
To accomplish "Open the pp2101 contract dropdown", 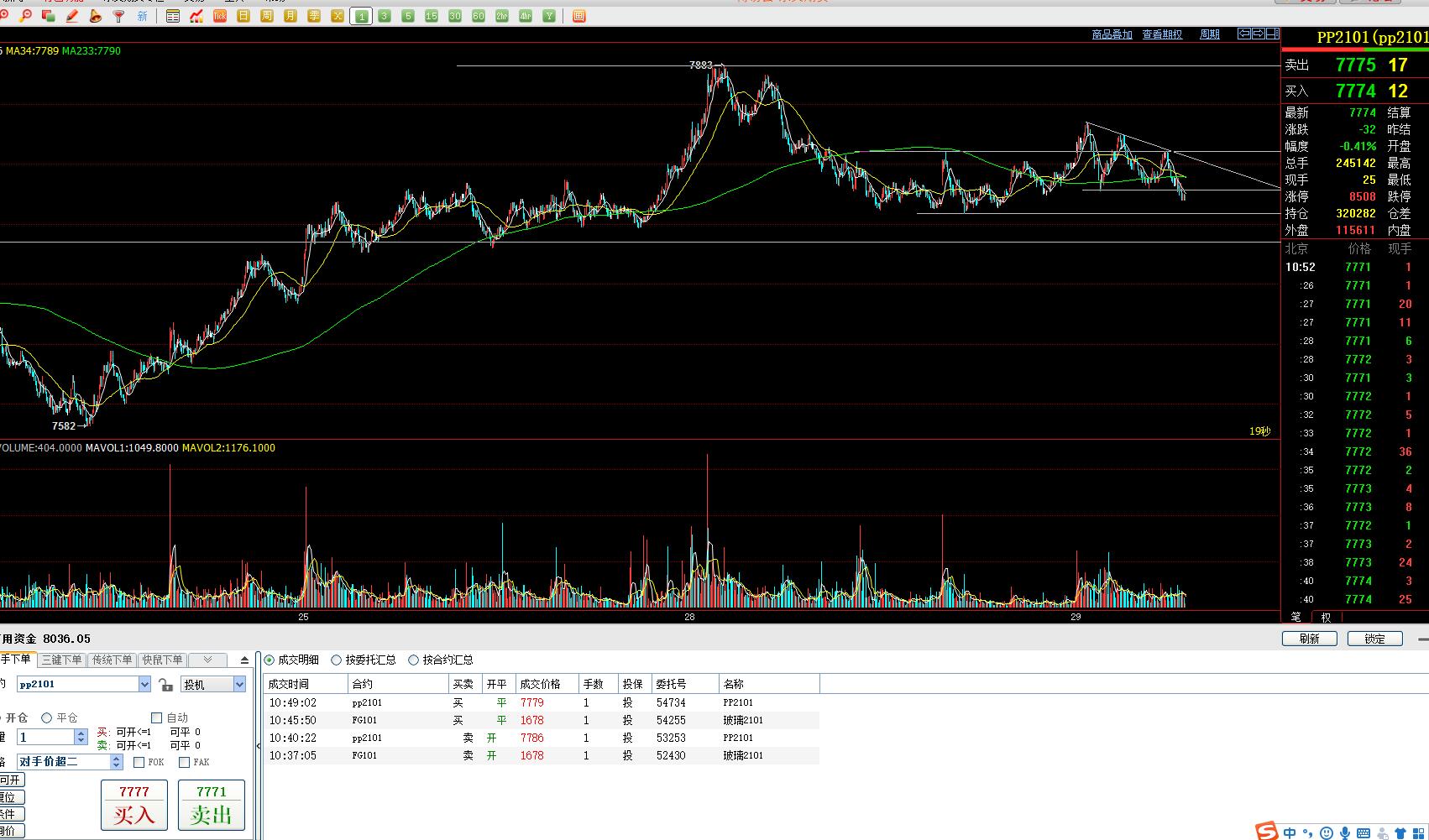I will click(x=144, y=685).
